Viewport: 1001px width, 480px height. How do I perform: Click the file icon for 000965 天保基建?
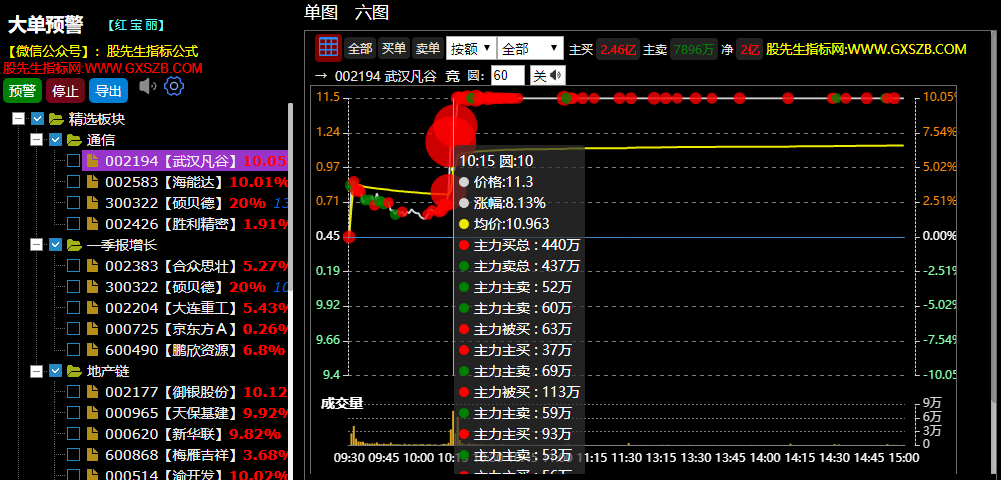tap(93, 412)
